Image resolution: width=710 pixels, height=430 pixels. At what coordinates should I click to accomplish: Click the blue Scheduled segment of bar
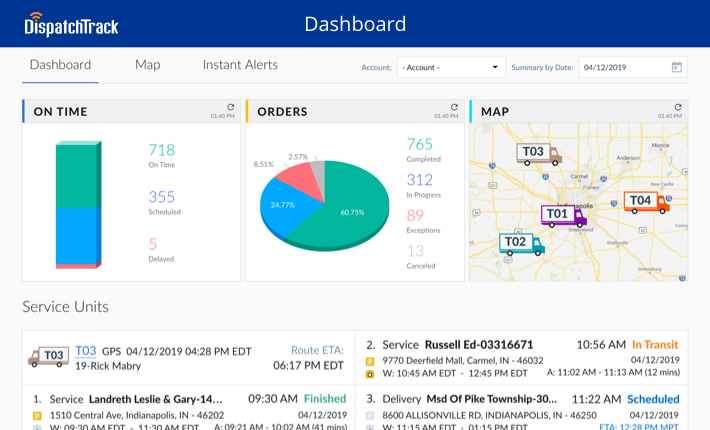(76, 235)
